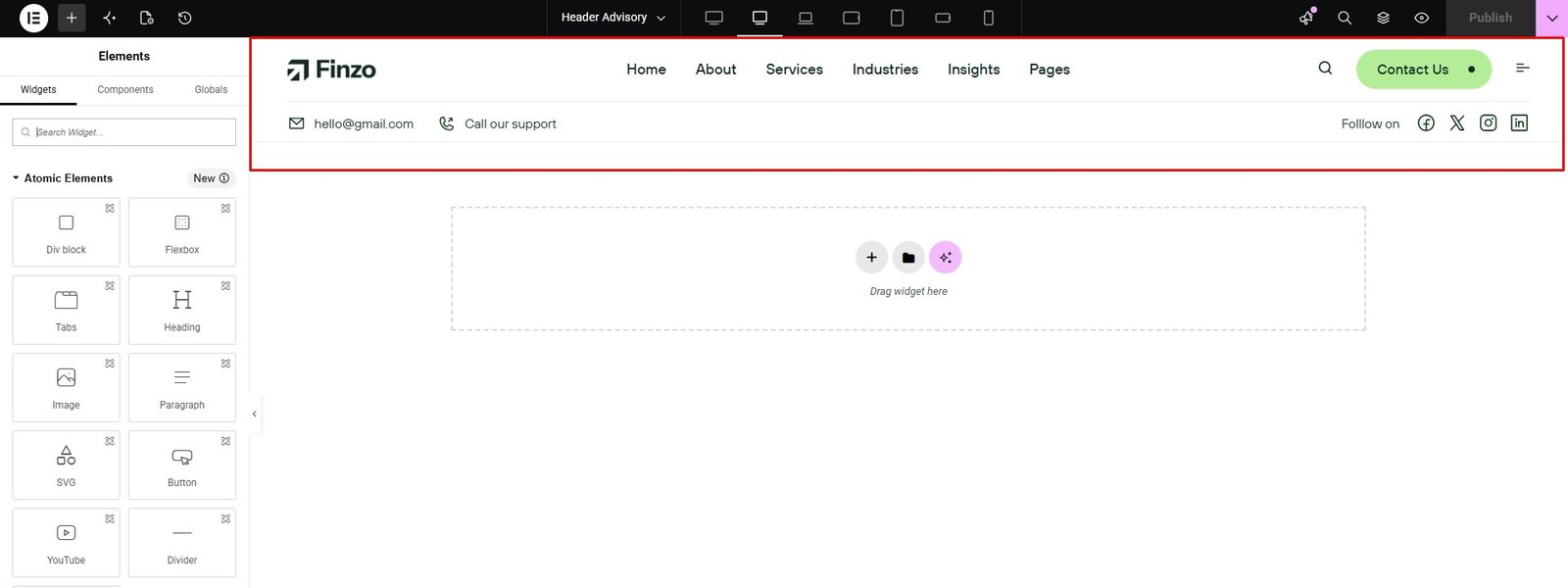1568x588 pixels.
Task: Open the revision history clock icon
Action: coord(184,18)
